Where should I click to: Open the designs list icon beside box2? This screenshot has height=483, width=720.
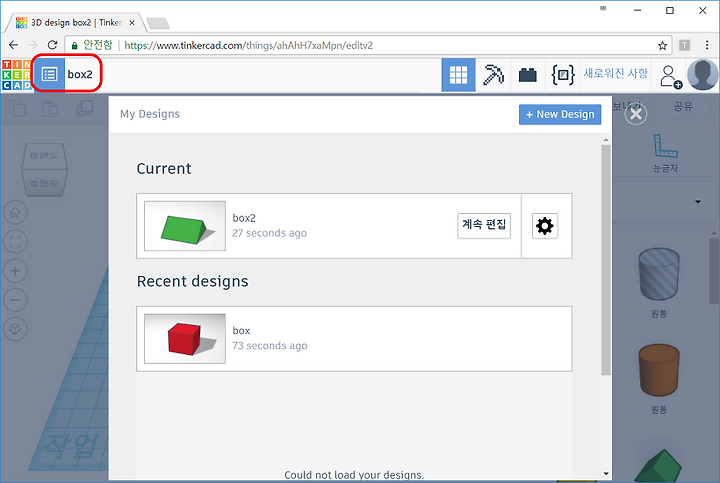click(x=49, y=74)
